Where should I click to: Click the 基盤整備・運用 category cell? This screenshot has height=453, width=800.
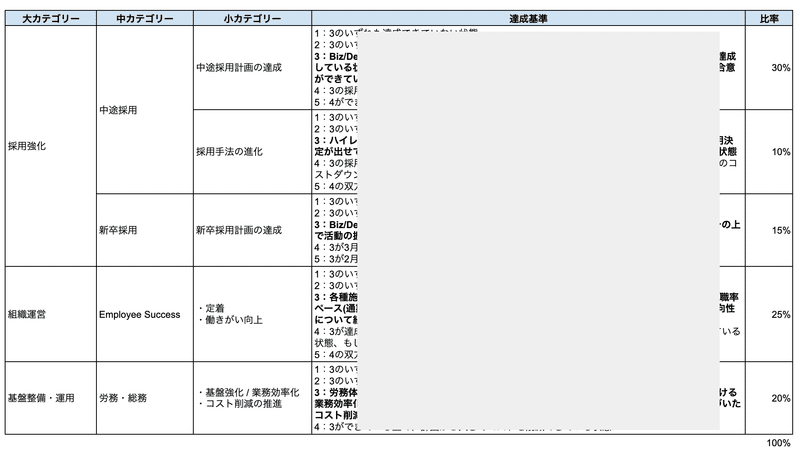pos(51,398)
